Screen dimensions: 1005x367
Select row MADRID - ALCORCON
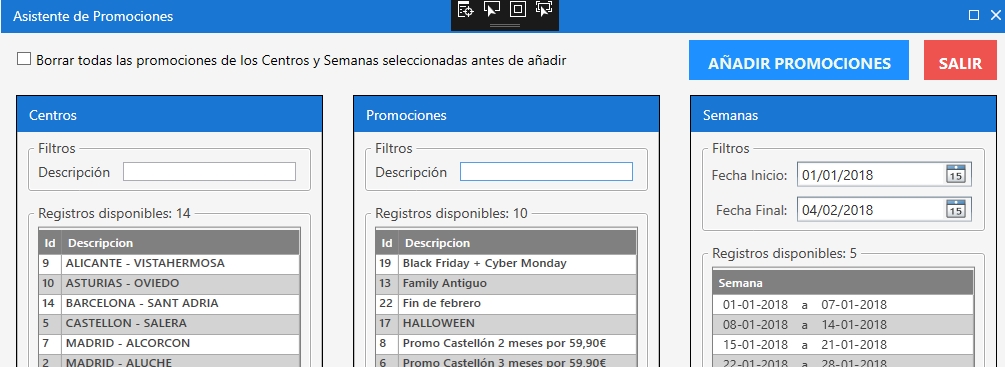point(169,343)
